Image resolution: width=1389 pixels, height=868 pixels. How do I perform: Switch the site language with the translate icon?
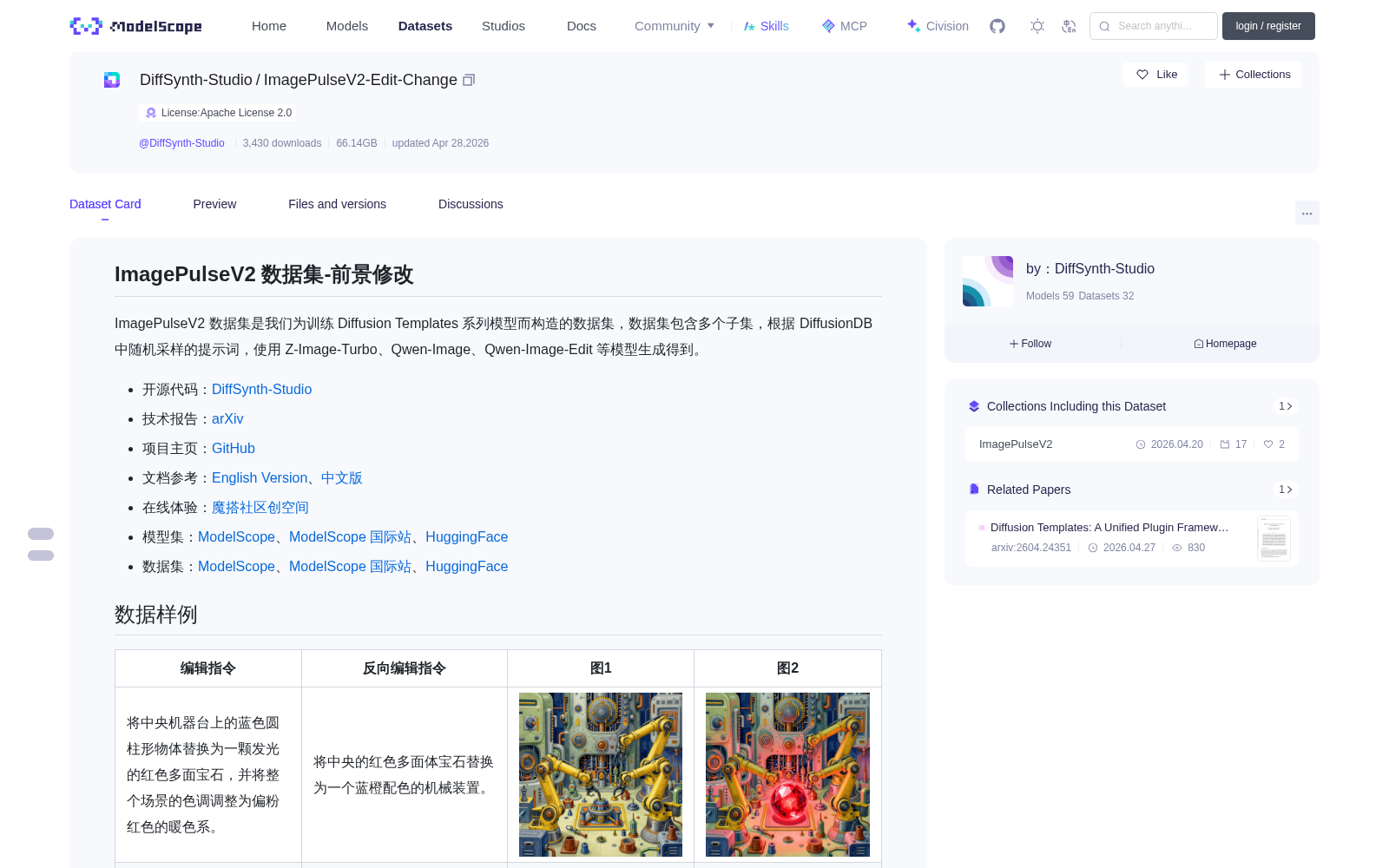1069,26
